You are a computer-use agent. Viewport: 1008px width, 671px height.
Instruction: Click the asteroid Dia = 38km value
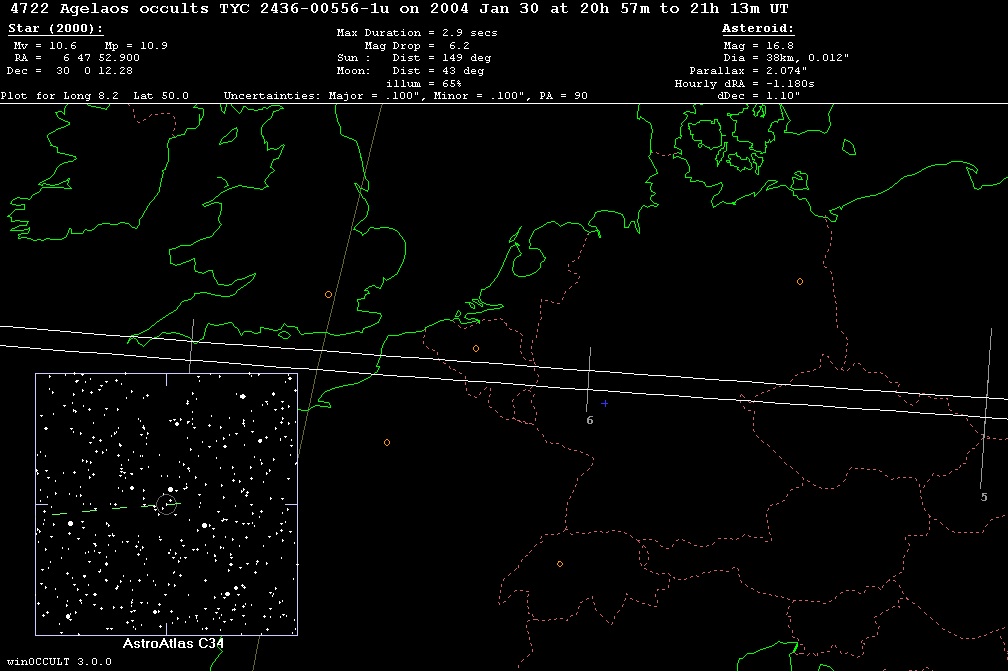785,59
